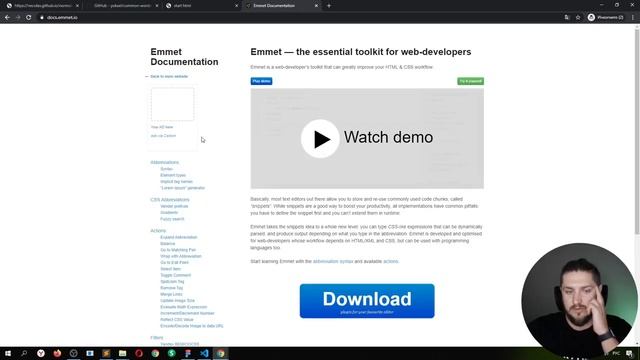Open Go to Matching Pair link
Viewport: 640px width, 360px height.
click(x=178, y=250)
